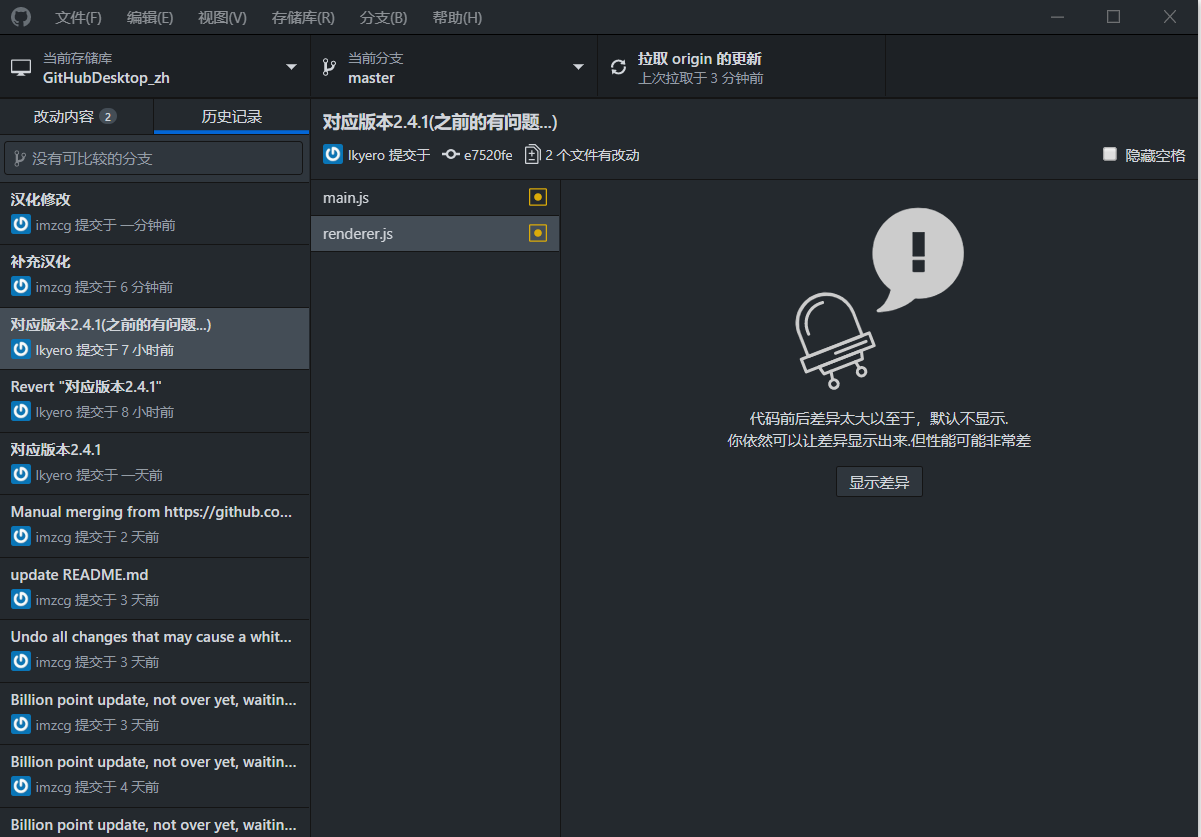Click the sync arrows icon for pulling origin
The width and height of the screenshot is (1201, 837).
pos(619,67)
